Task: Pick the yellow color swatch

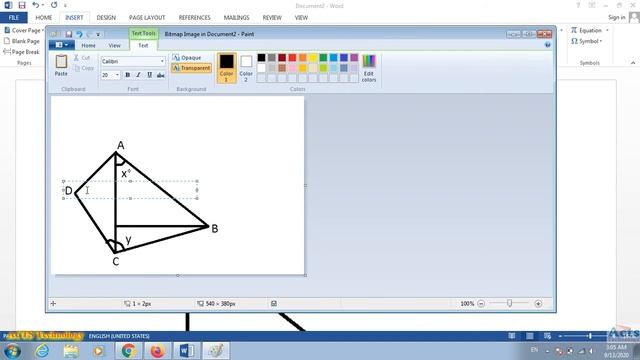Action: click(x=313, y=58)
